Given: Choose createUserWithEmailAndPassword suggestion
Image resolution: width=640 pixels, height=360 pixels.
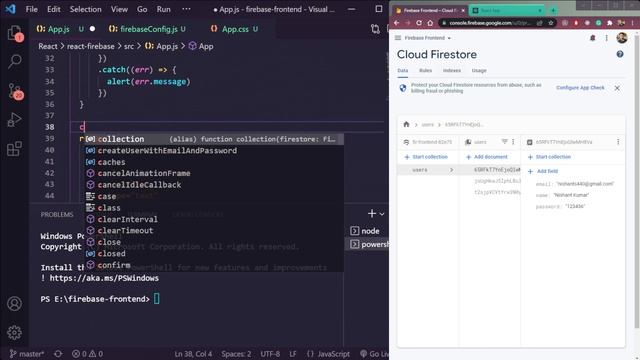Looking at the screenshot, I should point(214,151).
